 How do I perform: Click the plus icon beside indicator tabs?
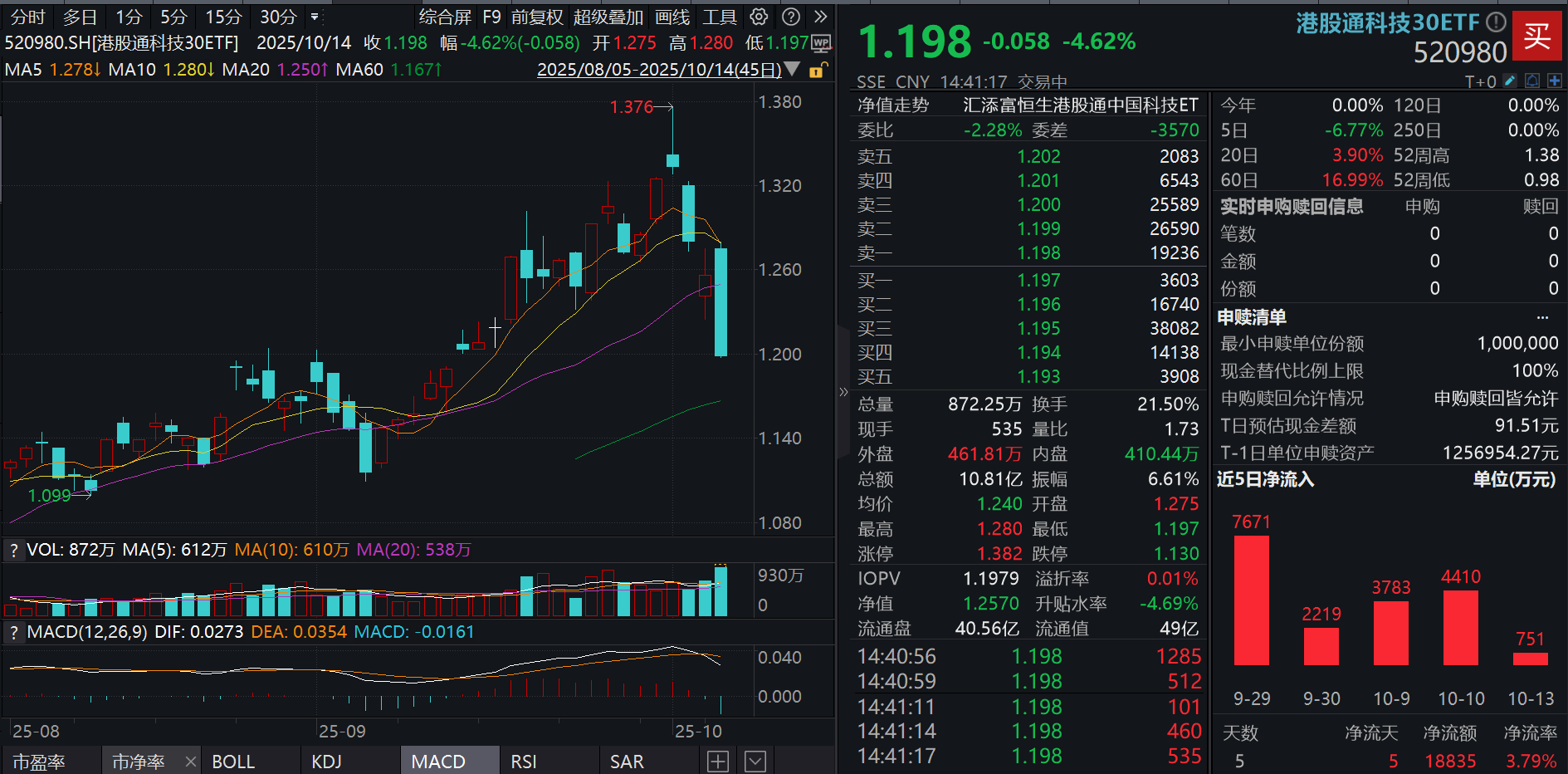[717, 760]
